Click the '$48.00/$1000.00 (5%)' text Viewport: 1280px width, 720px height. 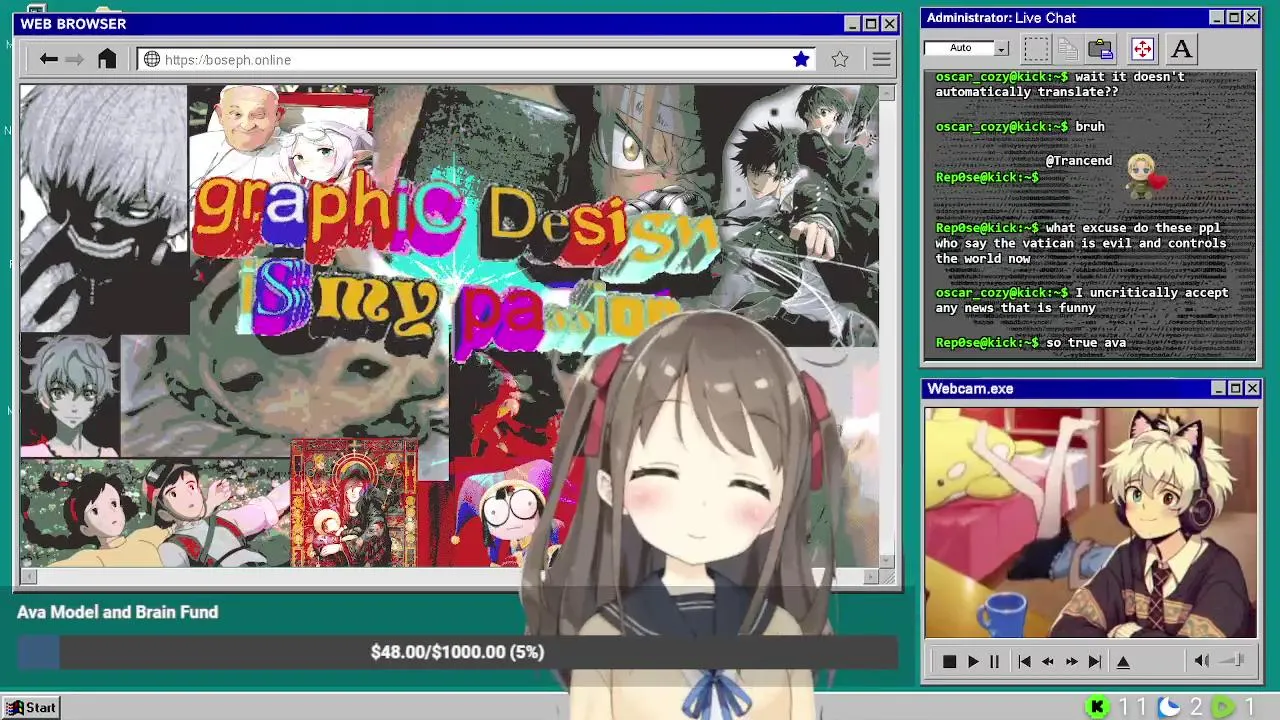coord(457,652)
